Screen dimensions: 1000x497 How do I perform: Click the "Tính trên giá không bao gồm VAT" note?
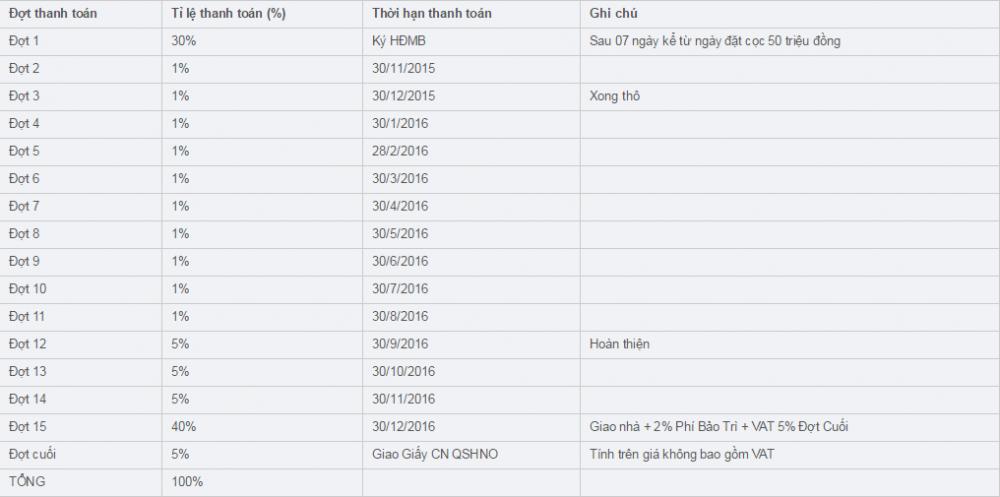683,454
